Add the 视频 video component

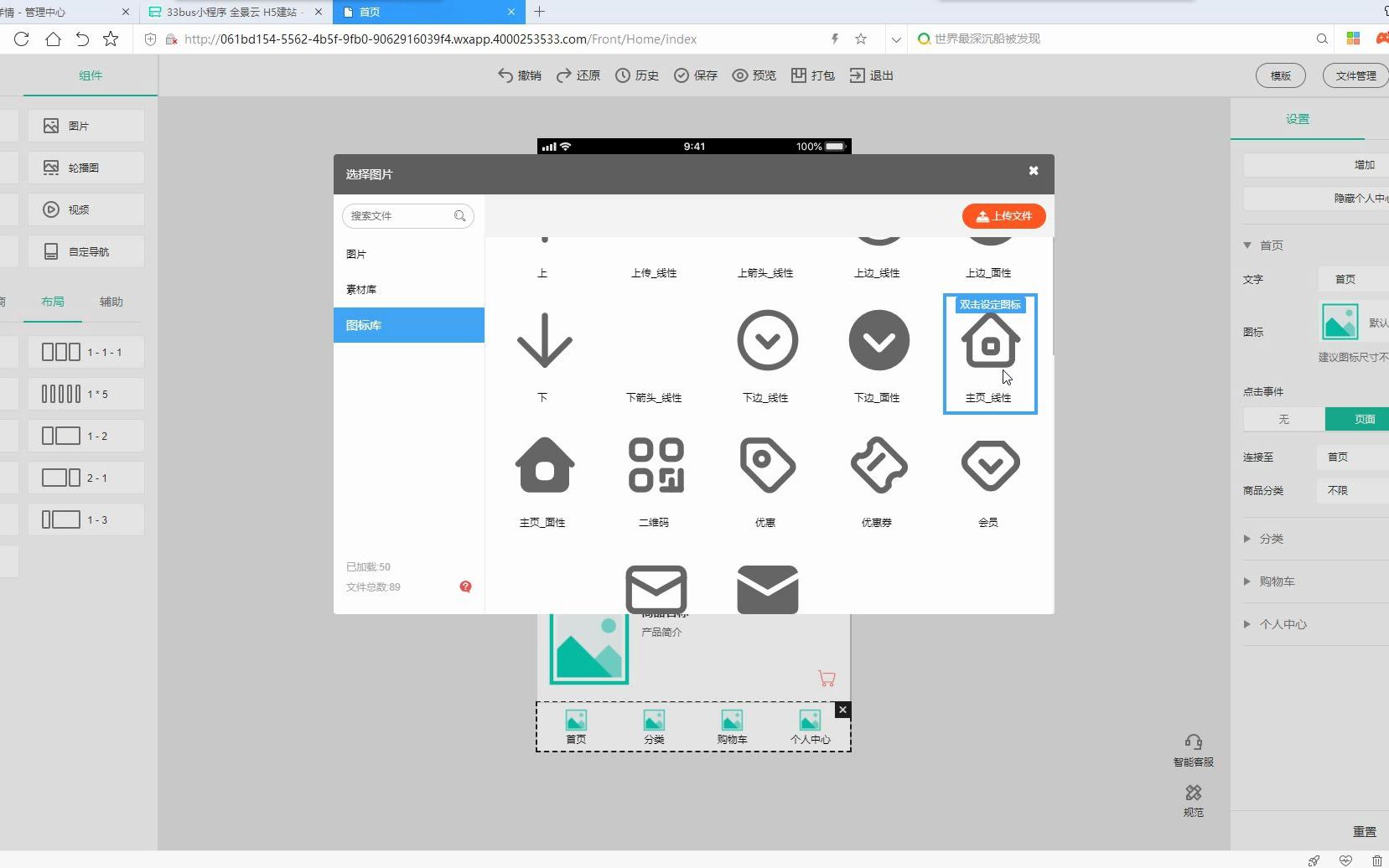pyautogui.click(x=86, y=209)
